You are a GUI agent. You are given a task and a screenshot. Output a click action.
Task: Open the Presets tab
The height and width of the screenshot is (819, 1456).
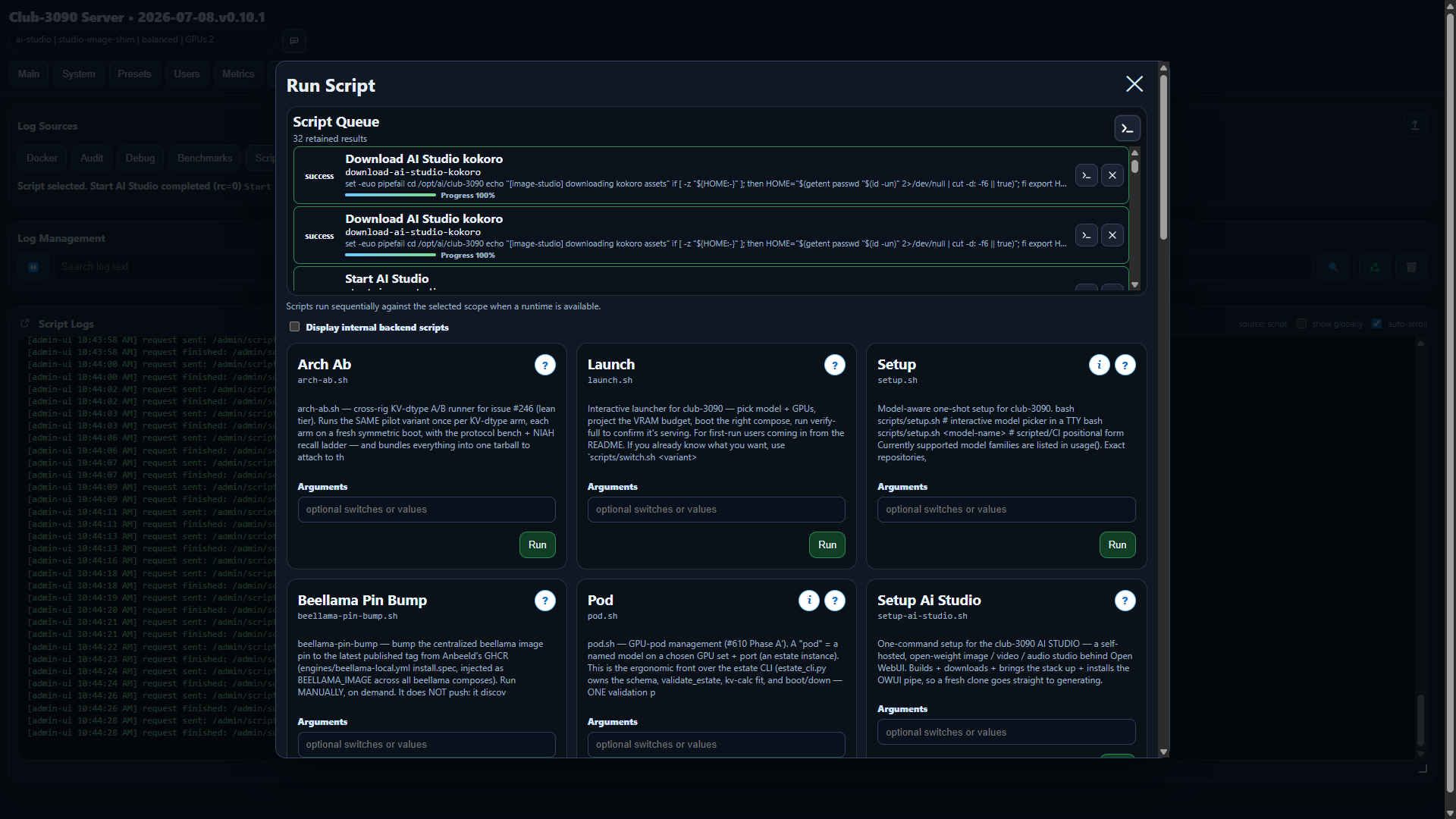point(134,74)
